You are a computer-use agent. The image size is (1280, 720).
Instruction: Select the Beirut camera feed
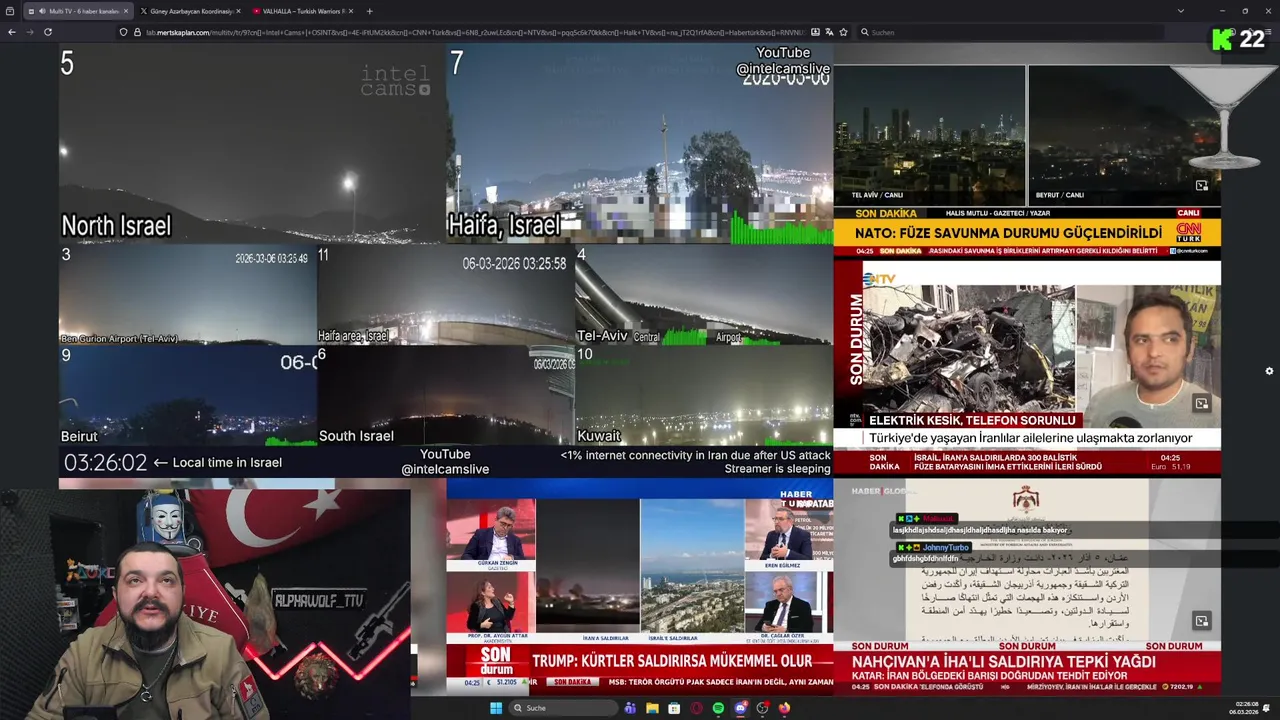(188, 396)
